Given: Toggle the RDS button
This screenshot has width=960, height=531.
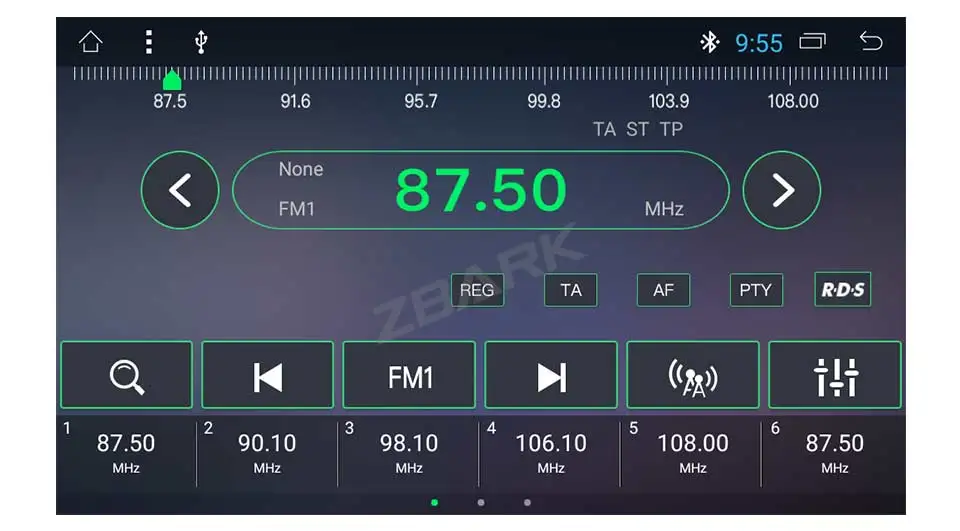Looking at the screenshot, I should pos(842,289).
